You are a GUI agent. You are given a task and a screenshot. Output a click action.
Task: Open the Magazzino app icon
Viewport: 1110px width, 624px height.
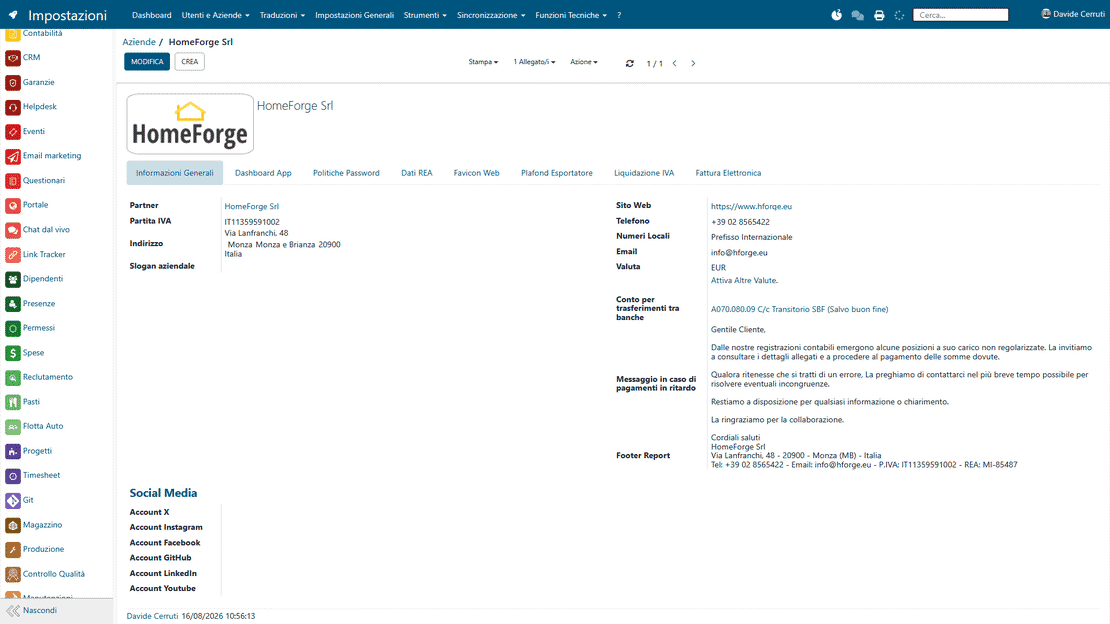click(13, 525)
